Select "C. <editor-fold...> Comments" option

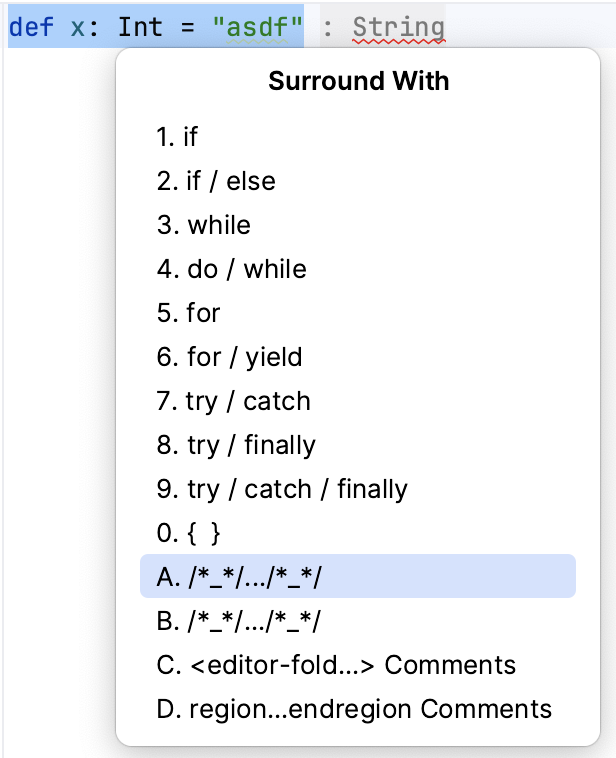coord(336,665)
